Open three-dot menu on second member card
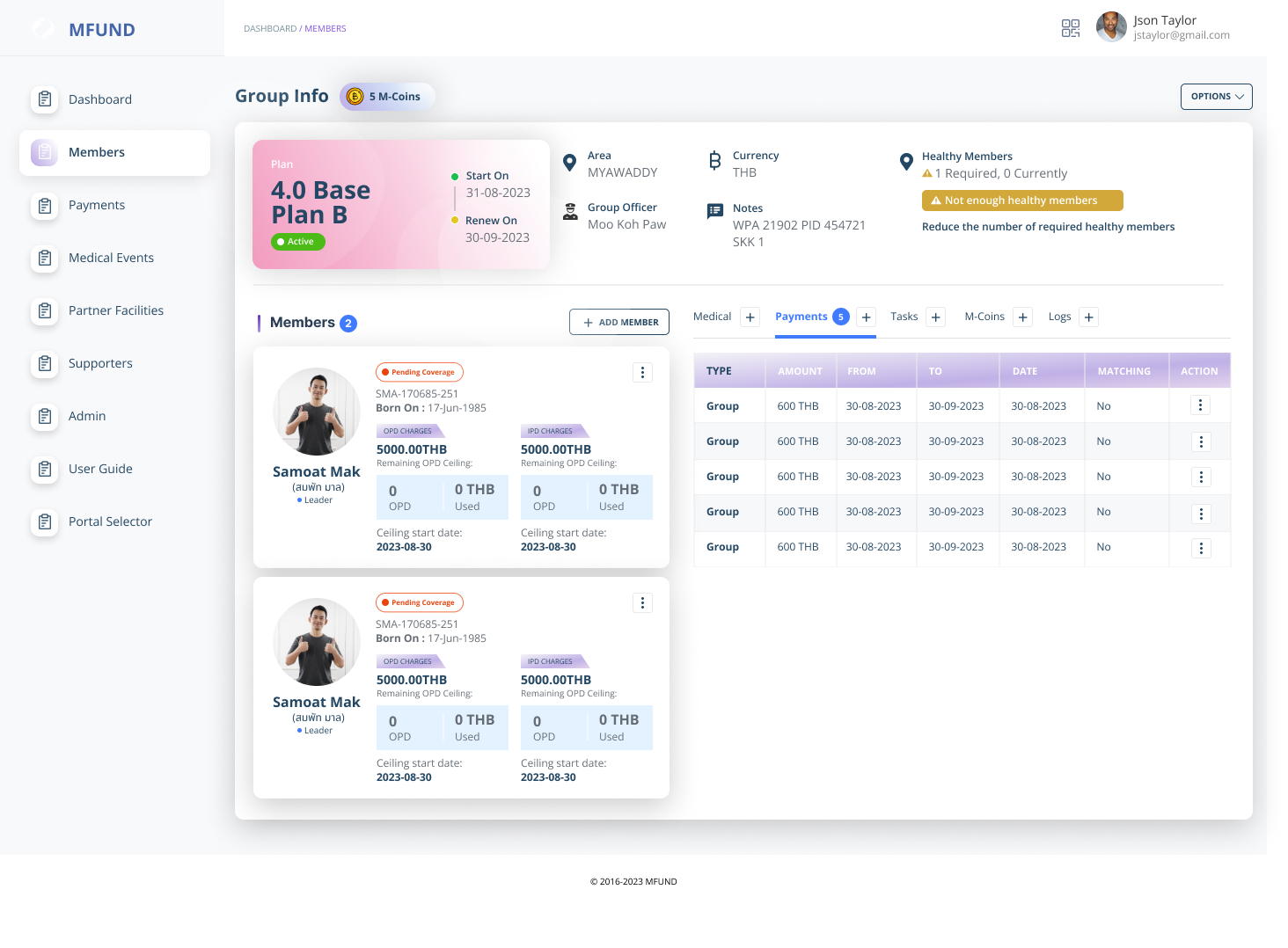 [x=643, y=603]
